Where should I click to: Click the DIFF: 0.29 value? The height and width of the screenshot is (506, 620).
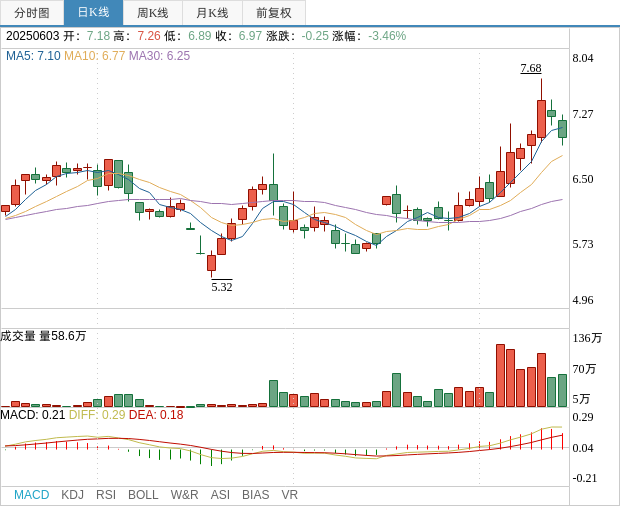pos(97,415)
